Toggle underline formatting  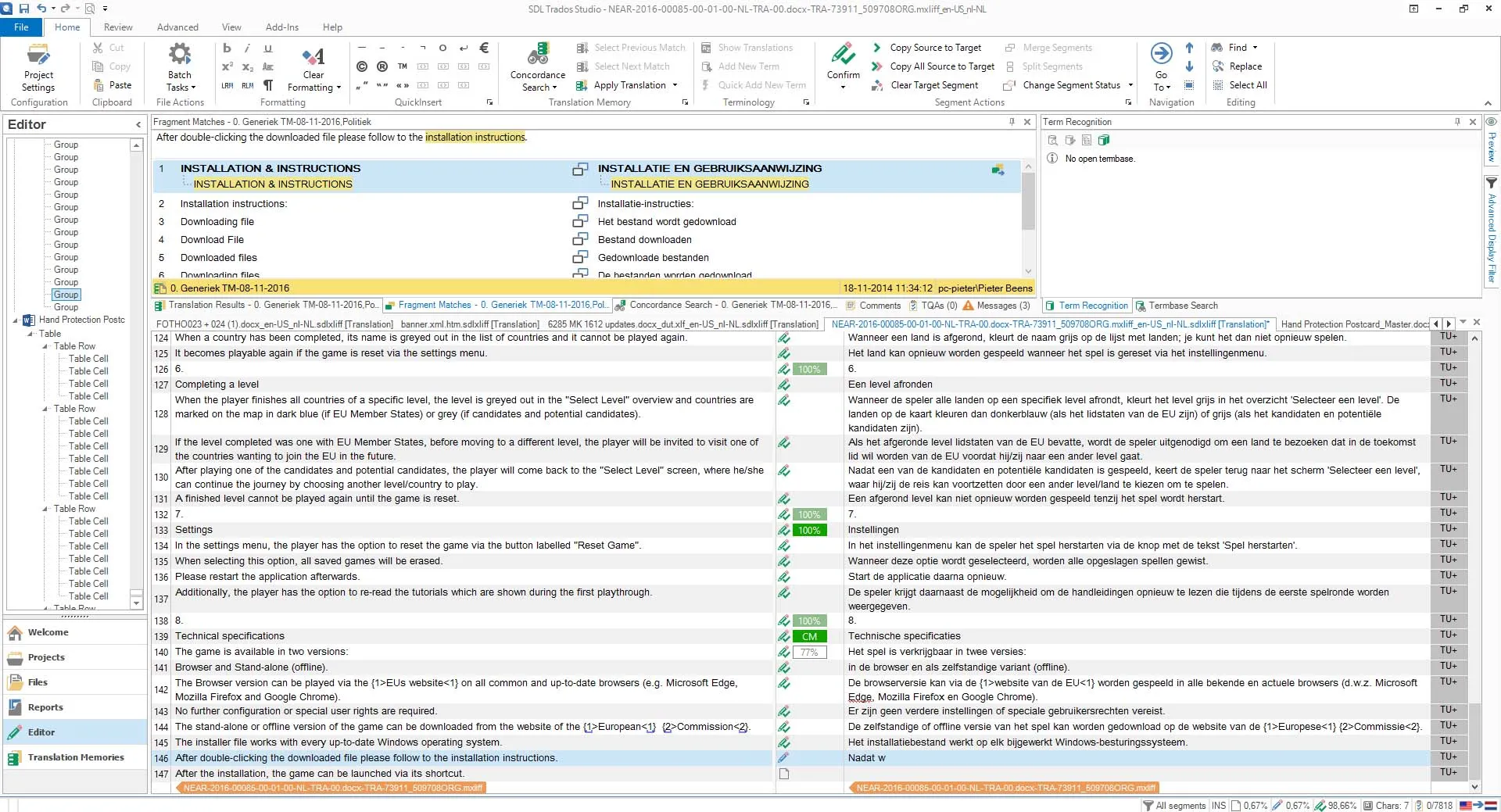click(268, 48)
